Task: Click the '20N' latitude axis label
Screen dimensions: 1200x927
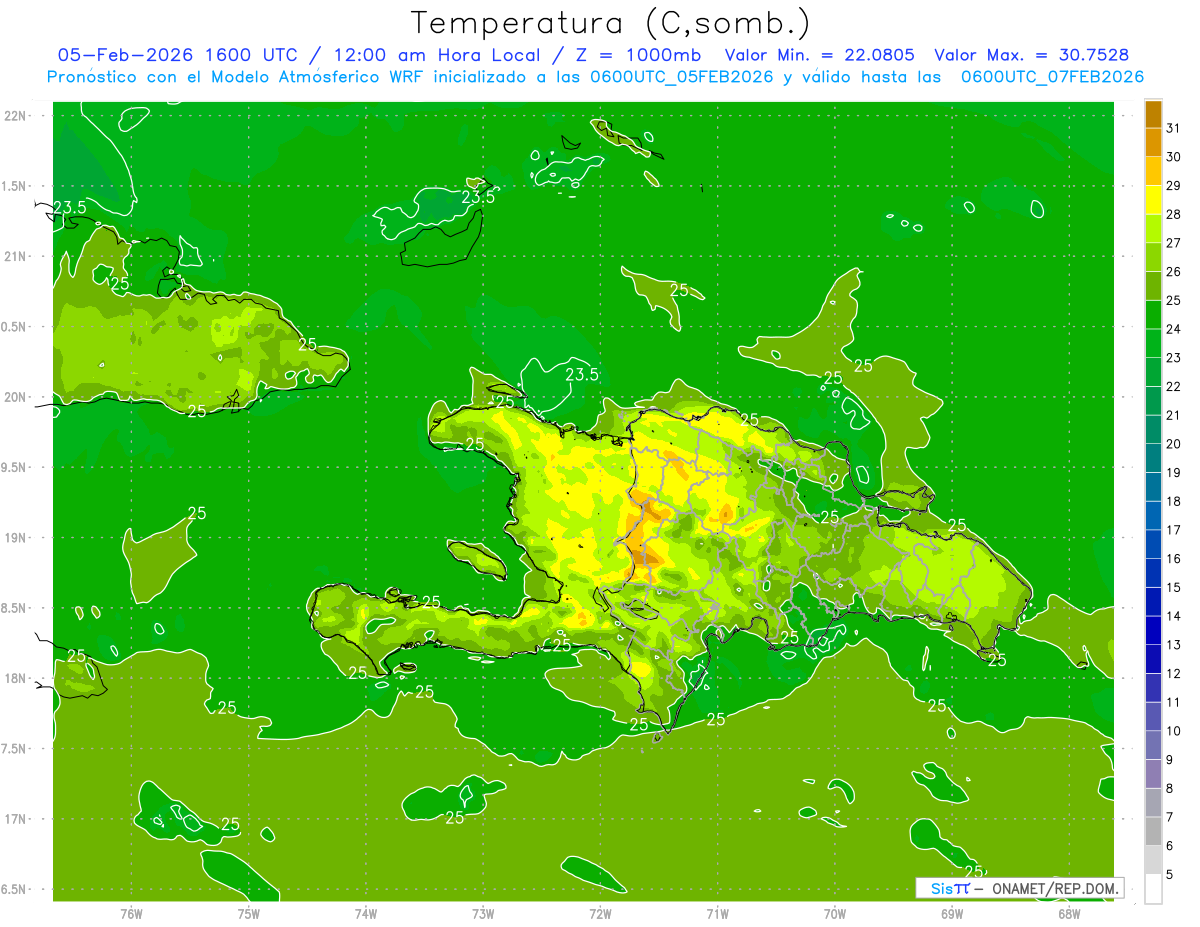Action: pos(17,397)
